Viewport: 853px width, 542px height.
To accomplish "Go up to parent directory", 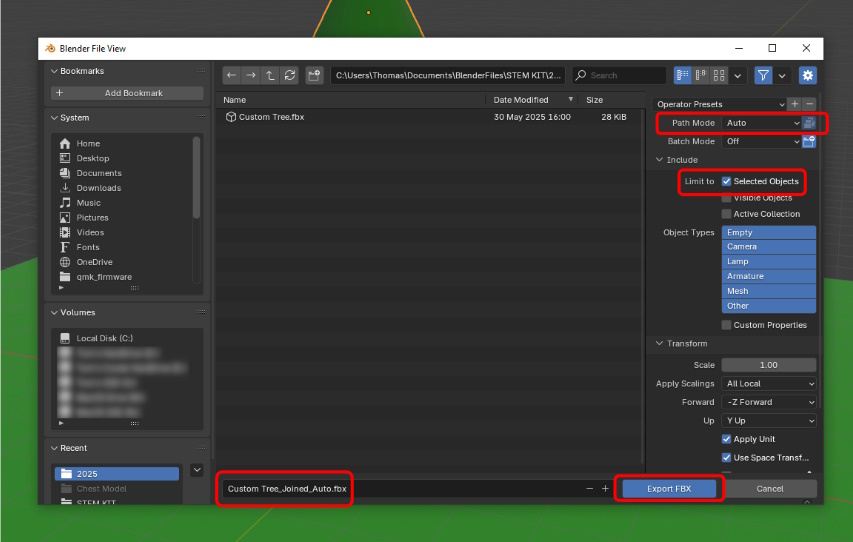I will pos(270,76).
